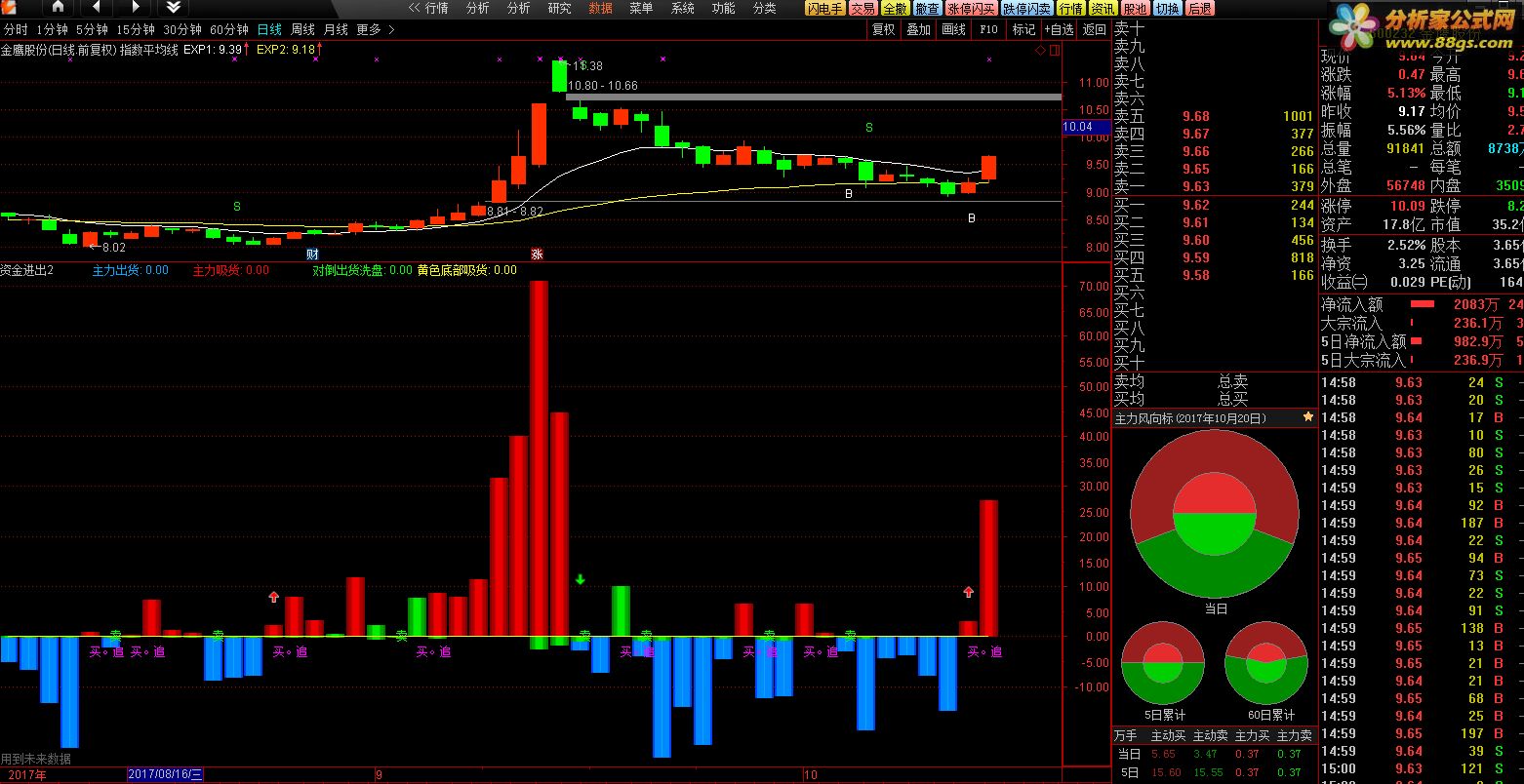Image resolution: width=1524 pixels, height=784 pixels.
Task: Open the 分类 menu
Action: (765, 8)
